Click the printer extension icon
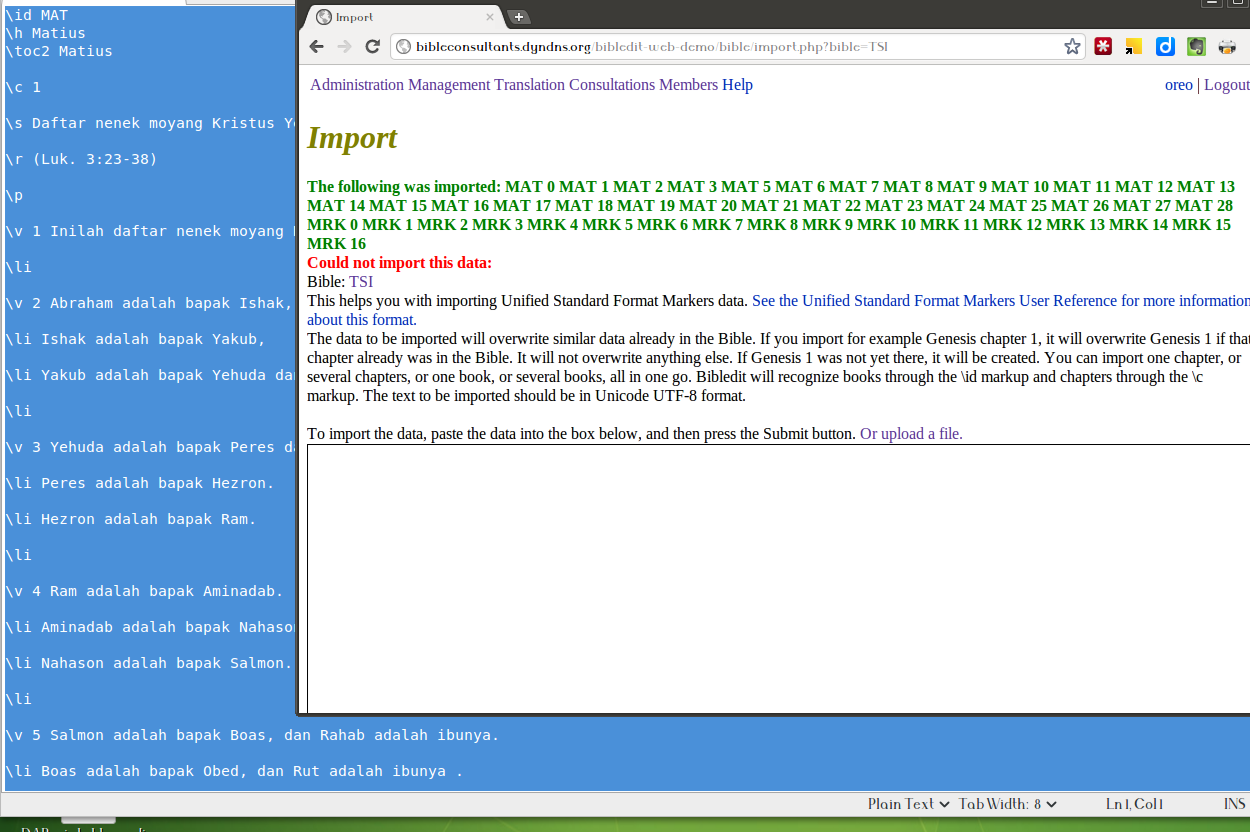The width and height of the screenshot is (1250, 832). [x=1227, y=46]
